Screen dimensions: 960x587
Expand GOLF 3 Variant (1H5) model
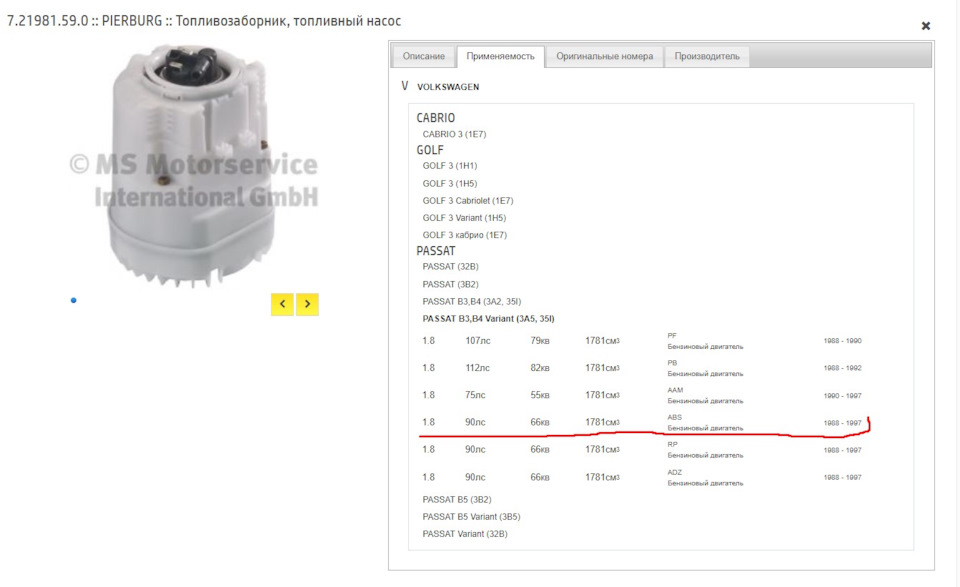(x=464, y=218)
